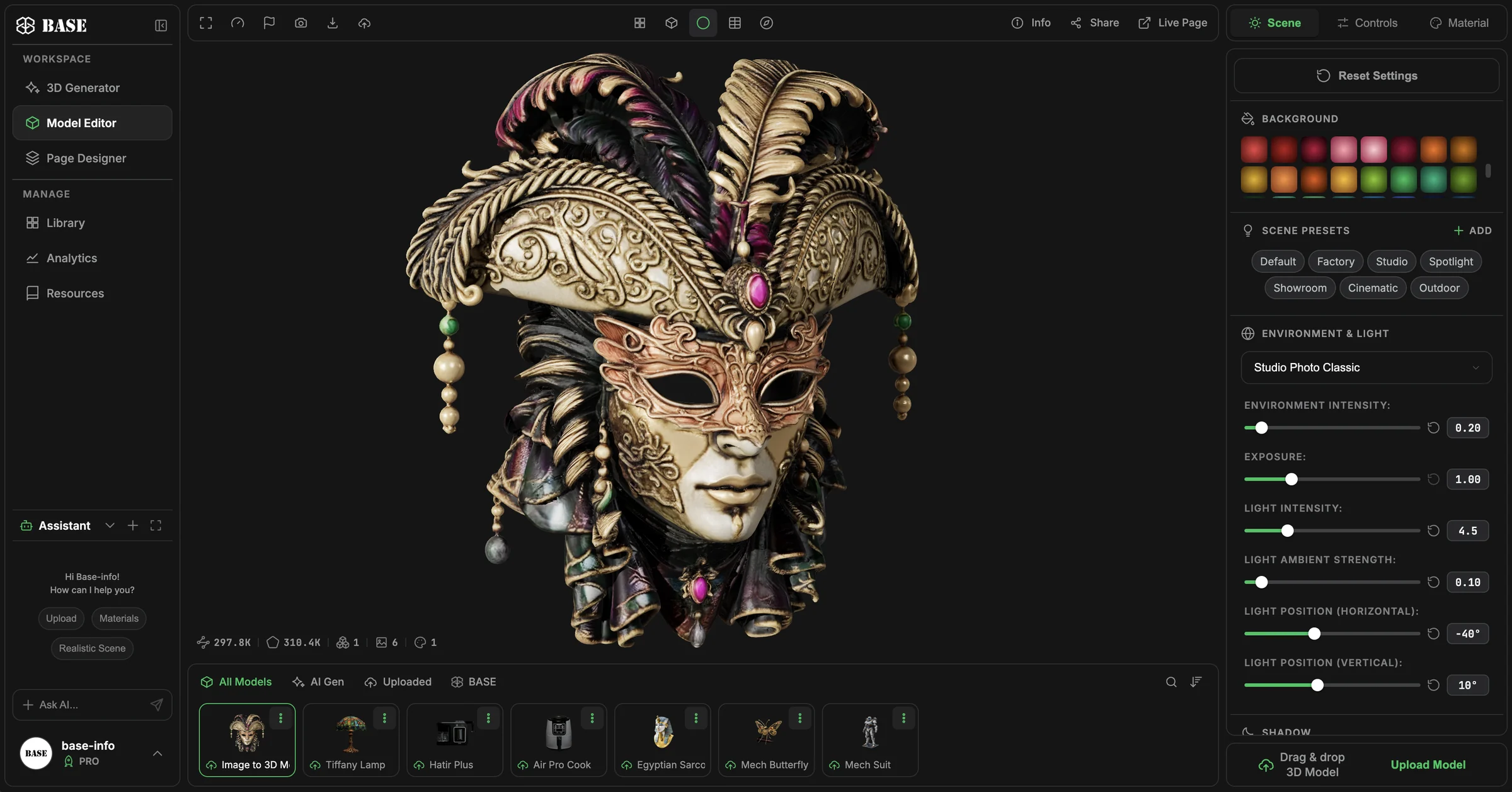Select the four-squares grid view icon

coord(639,23)
